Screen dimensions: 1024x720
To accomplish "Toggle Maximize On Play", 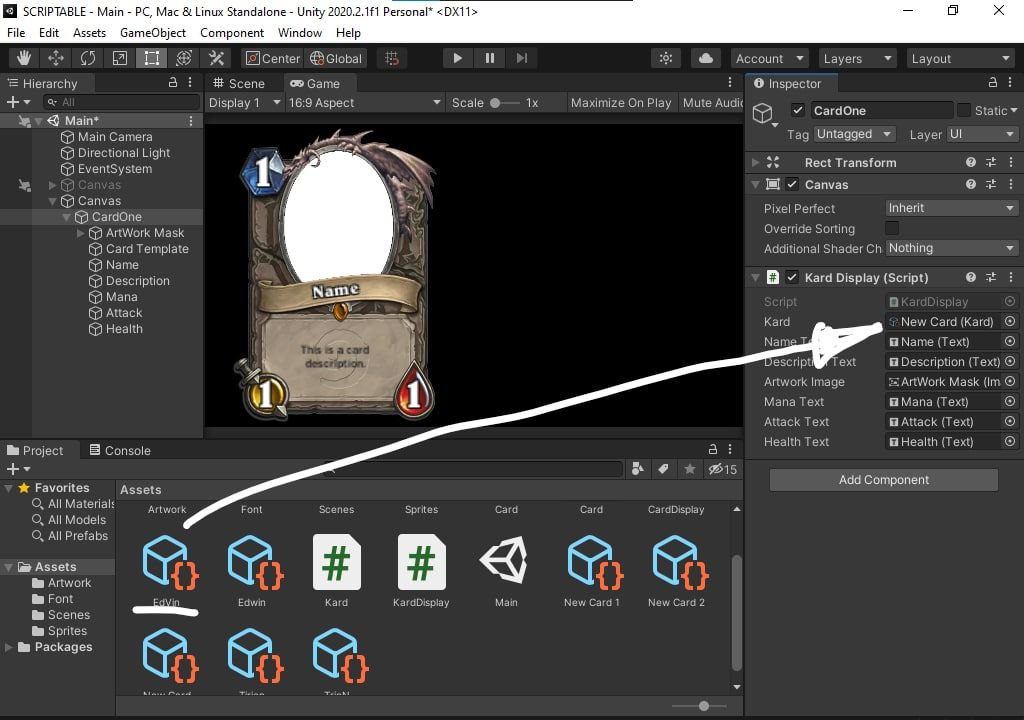I will click(620, 103).
